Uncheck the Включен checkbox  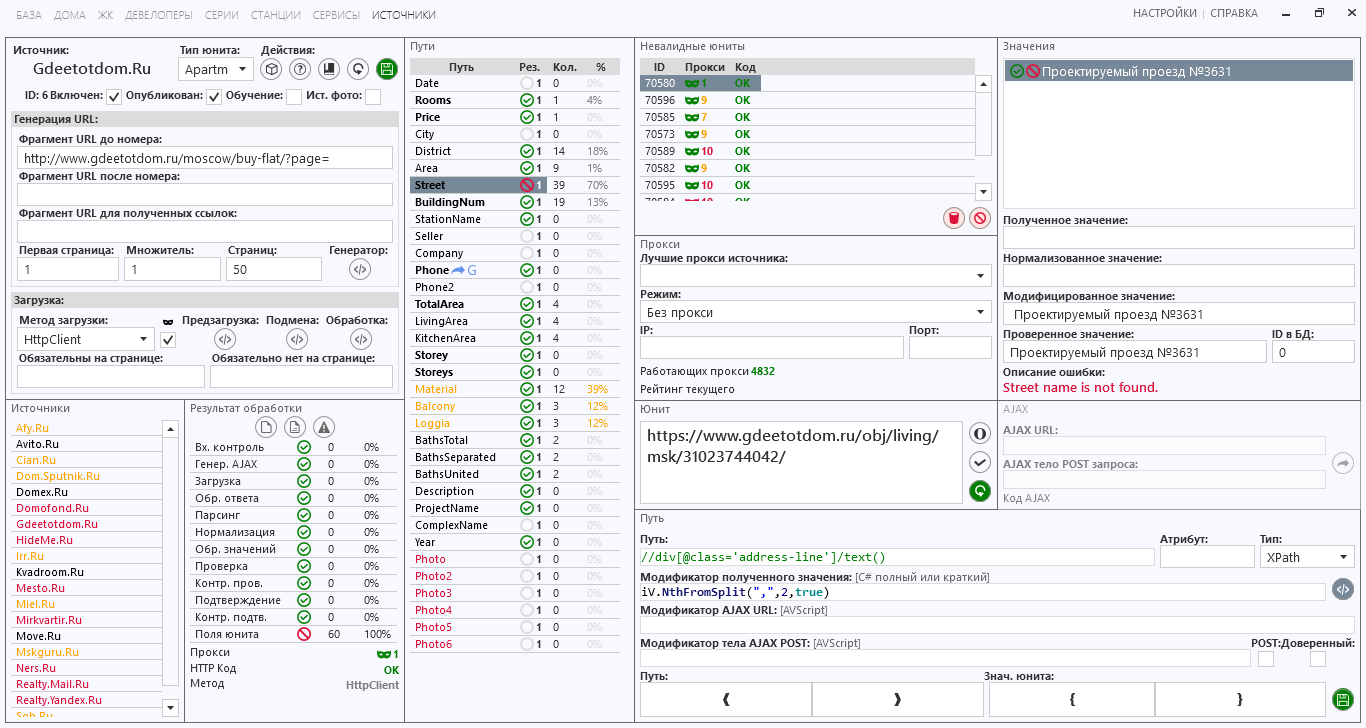tap(115, 97)
